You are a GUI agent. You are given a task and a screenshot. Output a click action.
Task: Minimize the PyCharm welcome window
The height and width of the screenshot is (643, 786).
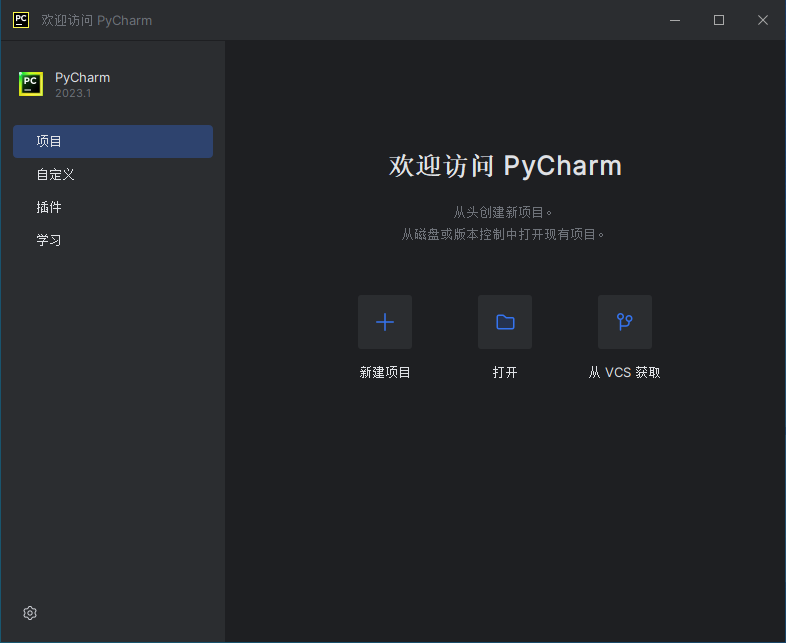pyautogui.click(x=675, y=20)
